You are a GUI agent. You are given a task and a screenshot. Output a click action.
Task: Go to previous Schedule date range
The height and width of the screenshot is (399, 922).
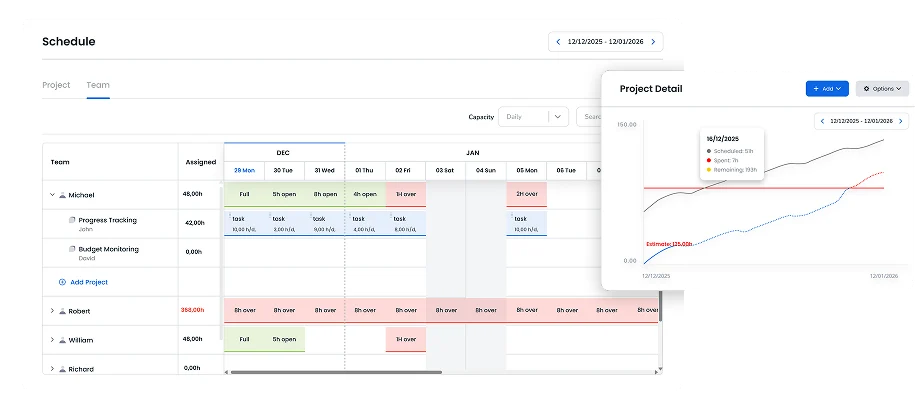pyautogui.click(x=558, y=42)
